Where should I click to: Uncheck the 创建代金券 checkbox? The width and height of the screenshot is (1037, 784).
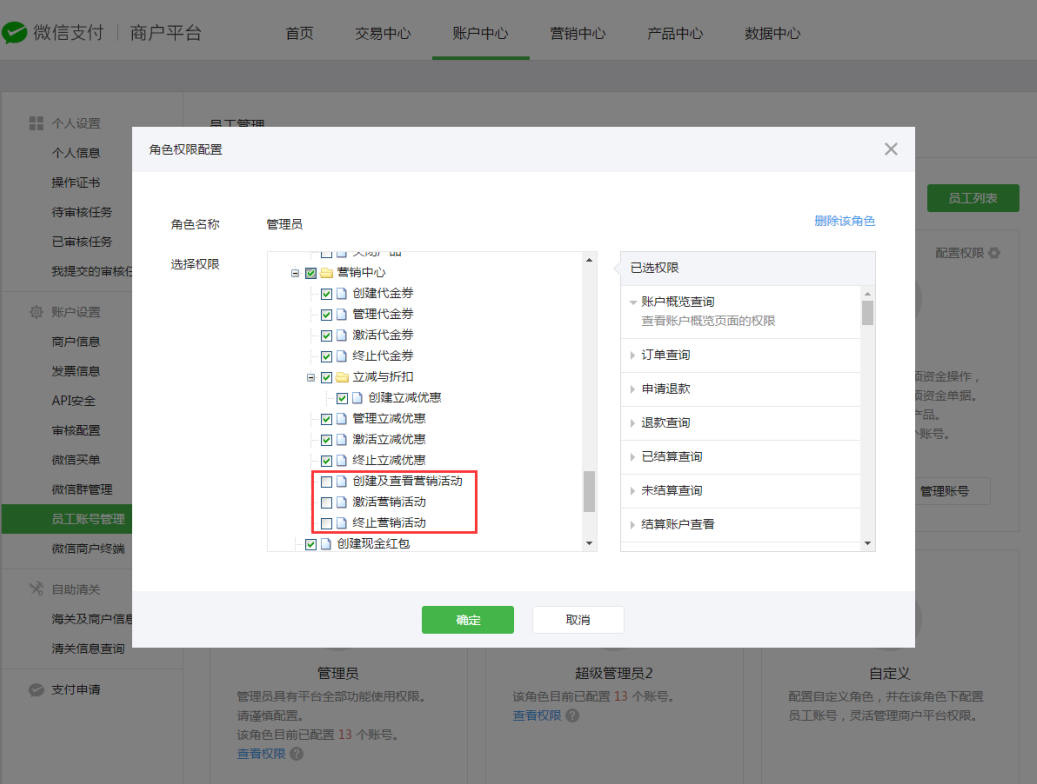click(x=326, y=295)
